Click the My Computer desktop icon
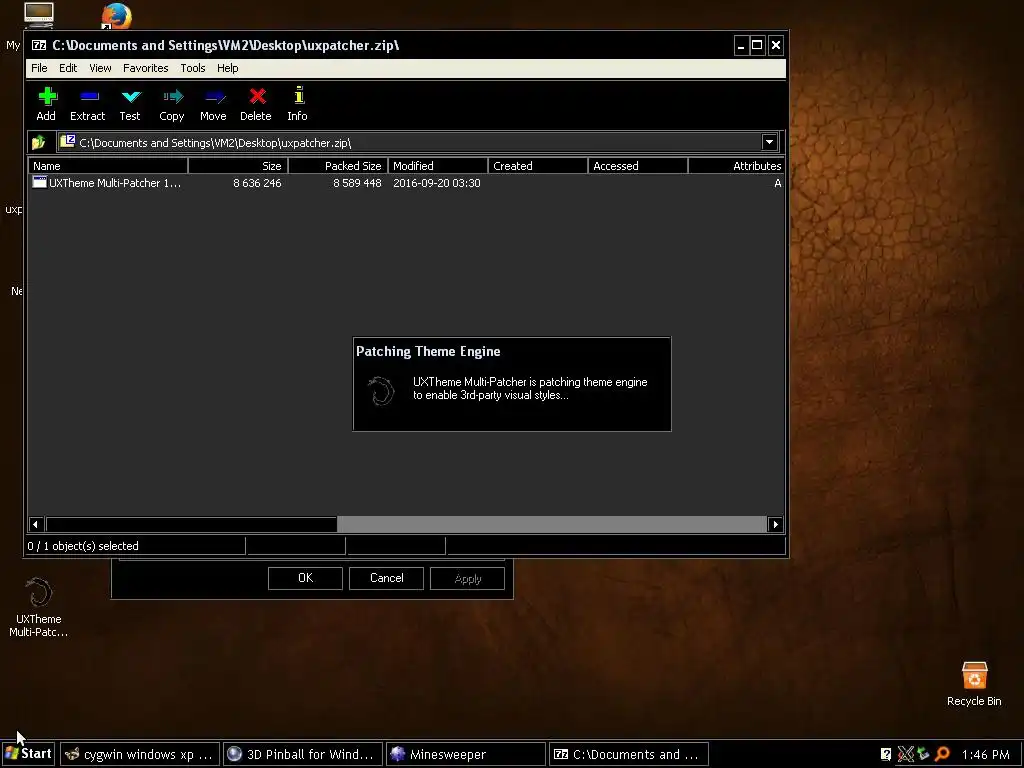Screen dimensions: 1024x768 pyautogui.click(x=39, y=14)
